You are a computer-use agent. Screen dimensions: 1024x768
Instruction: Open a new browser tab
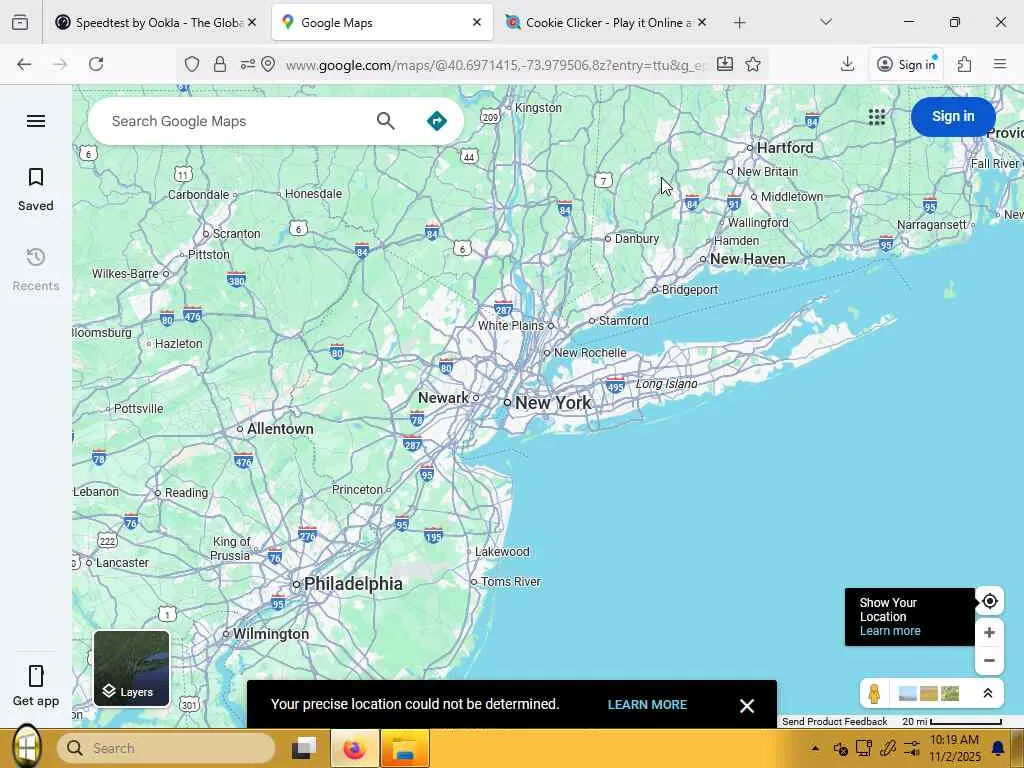739,23
